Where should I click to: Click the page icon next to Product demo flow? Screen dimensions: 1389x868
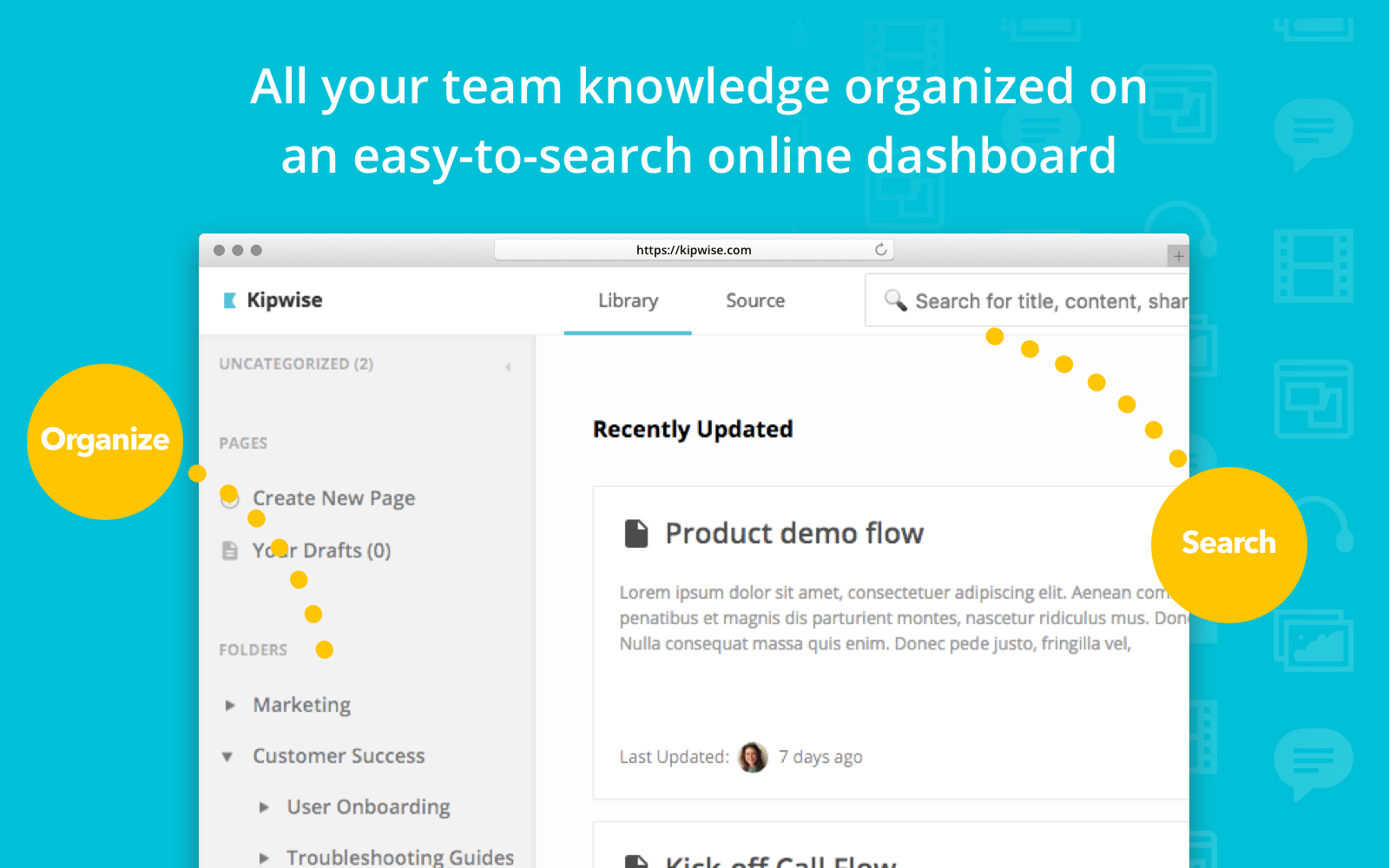pyautogui.click(x=636, y=533)
